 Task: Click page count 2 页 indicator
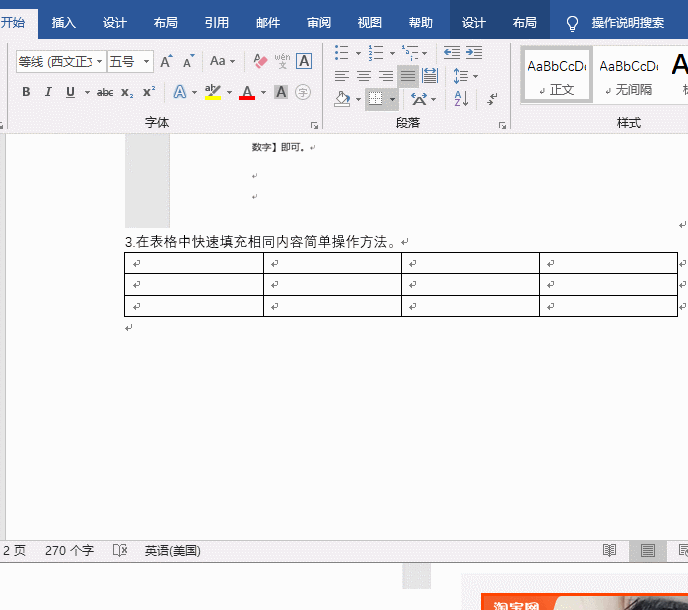[x=14, y=550]
